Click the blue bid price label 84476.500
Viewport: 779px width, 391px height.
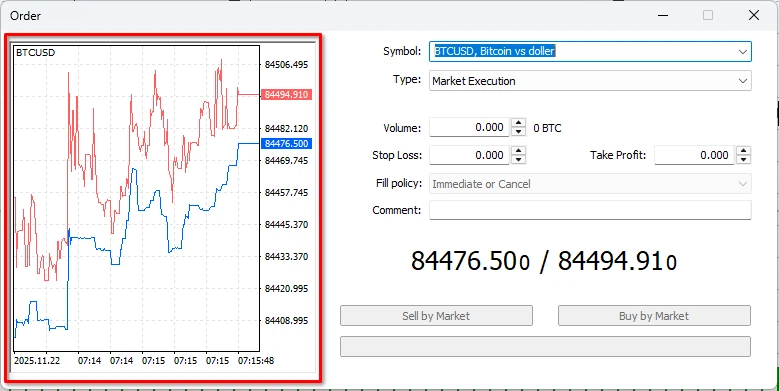(x=286, y=144)
